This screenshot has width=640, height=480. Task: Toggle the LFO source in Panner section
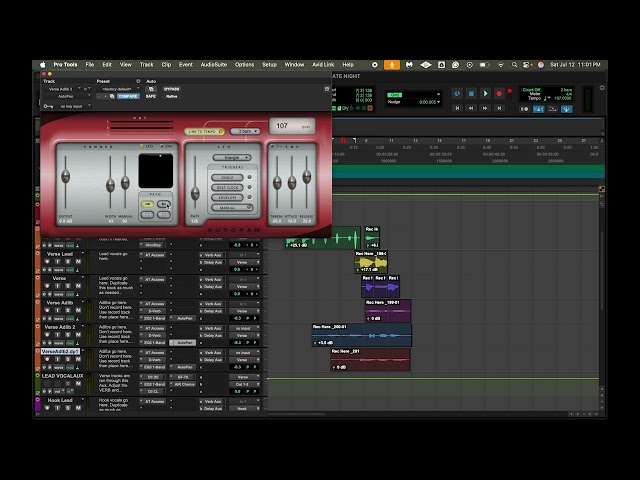click(x=147, y=146)
